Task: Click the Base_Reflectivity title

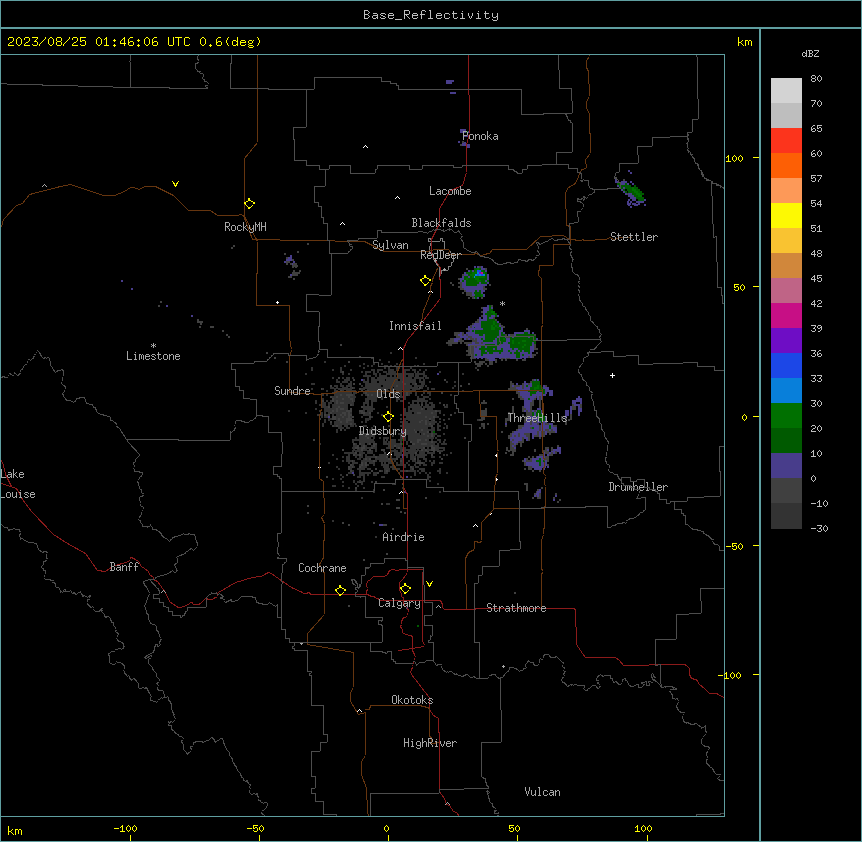Action: coord(431,15)
